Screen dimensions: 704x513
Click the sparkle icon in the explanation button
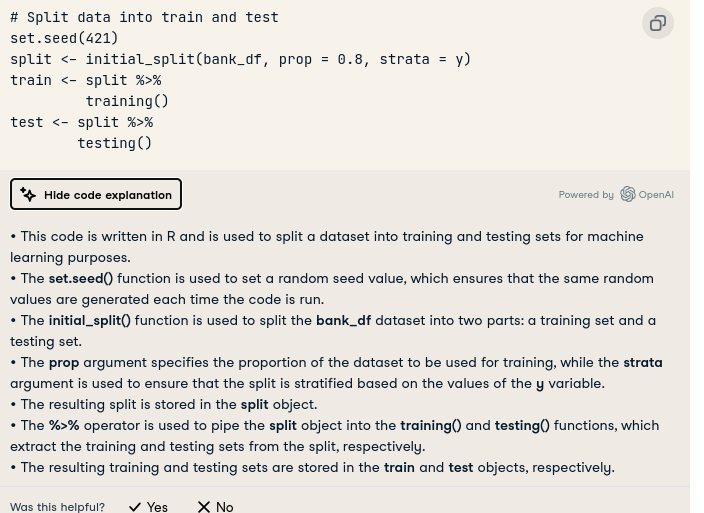(28, 195)
